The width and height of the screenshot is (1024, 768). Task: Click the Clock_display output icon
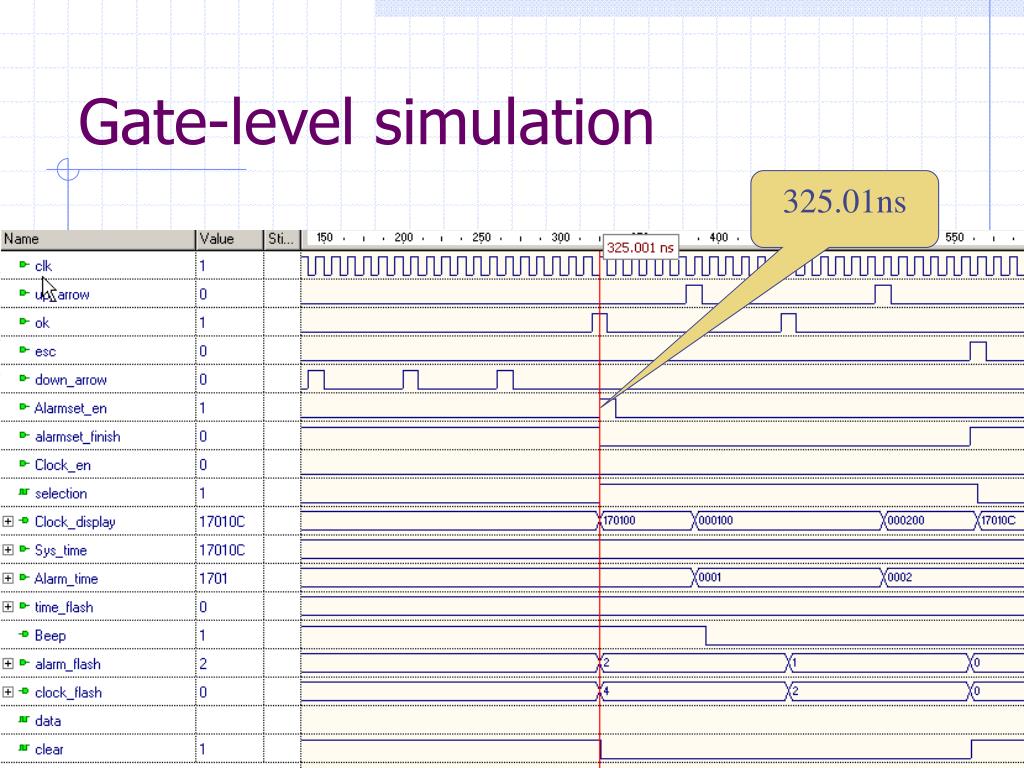pos(24,520)
